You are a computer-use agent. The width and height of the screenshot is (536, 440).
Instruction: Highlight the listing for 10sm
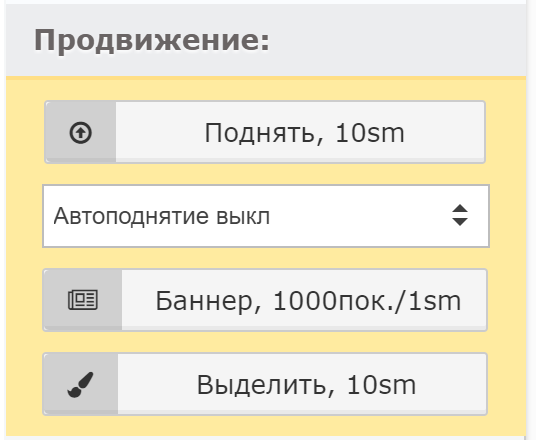tap(265, 384)
